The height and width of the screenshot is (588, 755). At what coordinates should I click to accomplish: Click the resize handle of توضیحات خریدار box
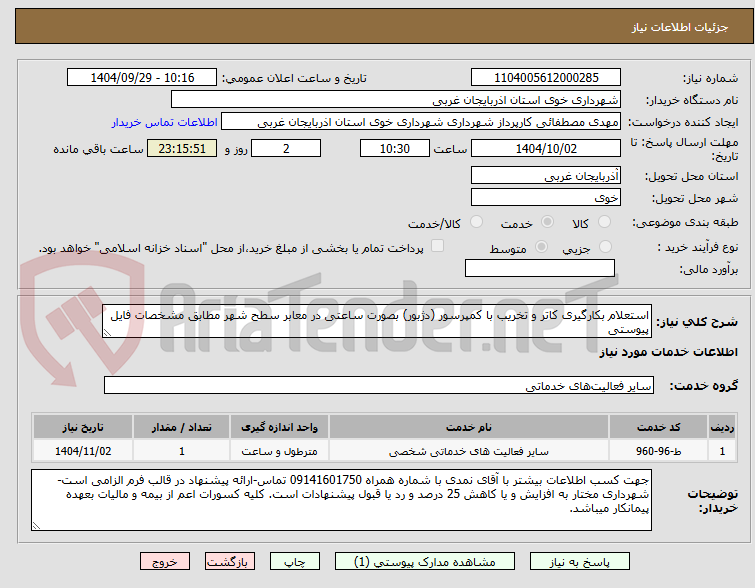[x=36, y=526]
